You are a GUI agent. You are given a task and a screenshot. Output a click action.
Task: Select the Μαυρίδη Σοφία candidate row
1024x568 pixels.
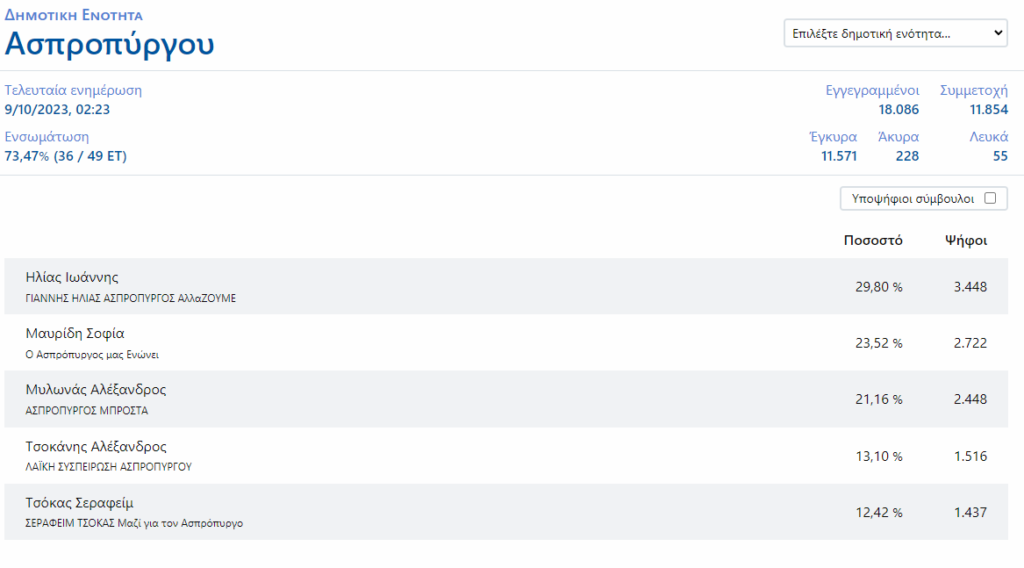506,343
